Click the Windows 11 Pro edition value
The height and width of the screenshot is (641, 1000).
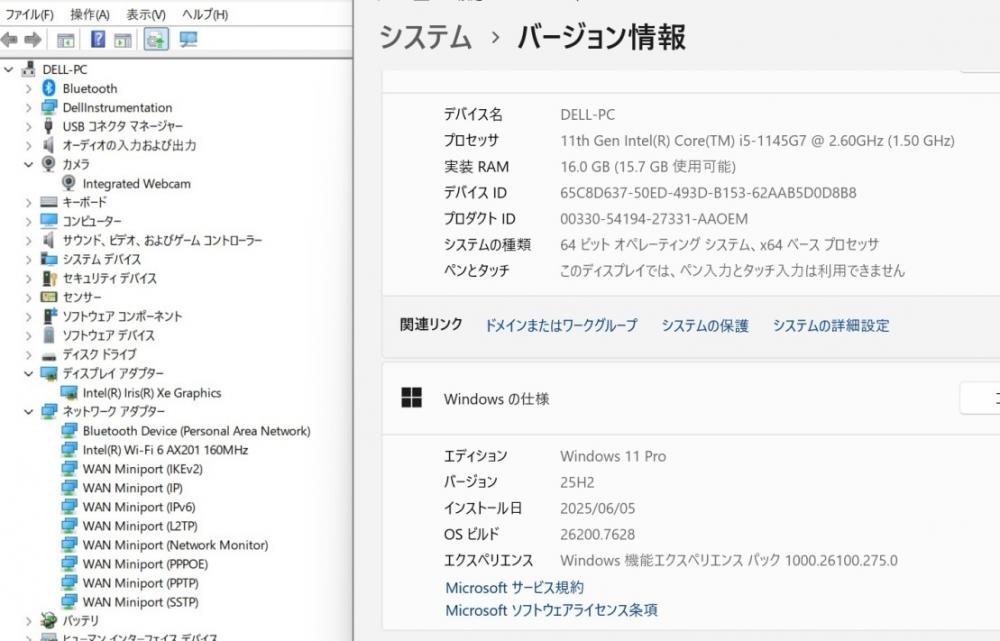pos(613,456)
